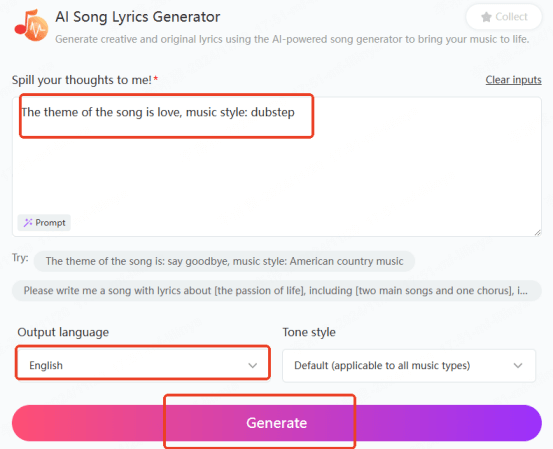Click the magic wand Prompt icon
This screenshot has height=449, width=553.
pyautogui.click(x=28, y=223)
